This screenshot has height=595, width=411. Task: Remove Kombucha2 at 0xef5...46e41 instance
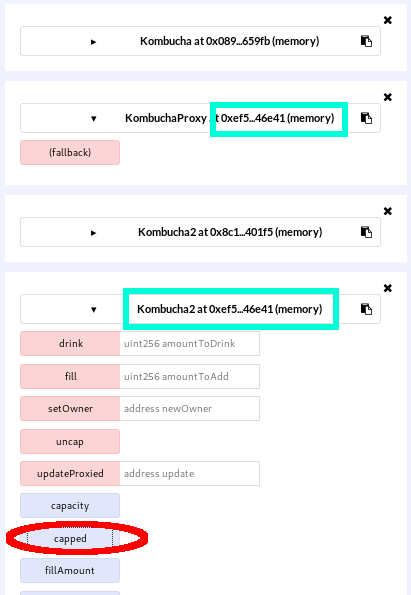387,288
